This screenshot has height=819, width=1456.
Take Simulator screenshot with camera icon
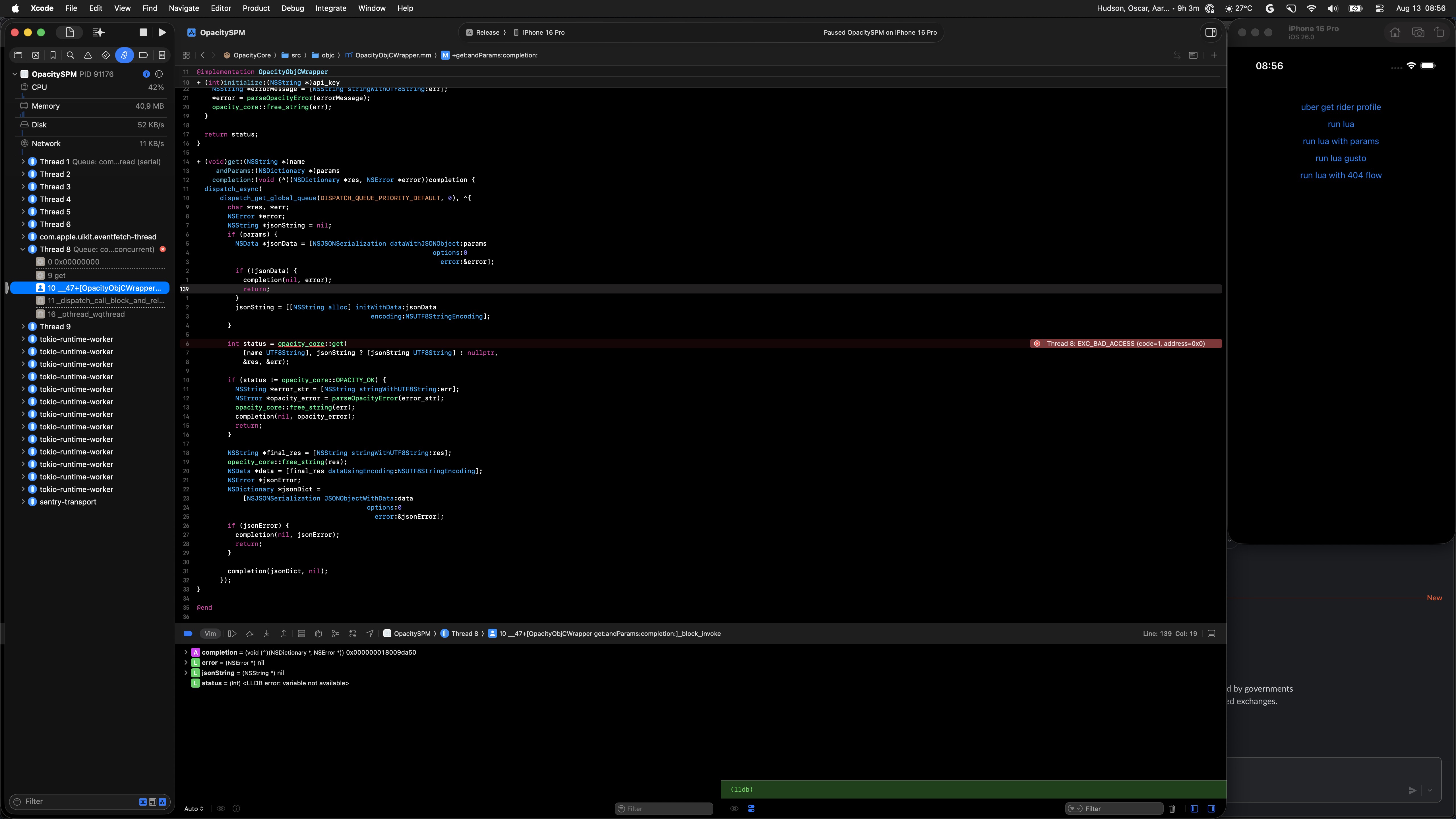[1418, 32]
